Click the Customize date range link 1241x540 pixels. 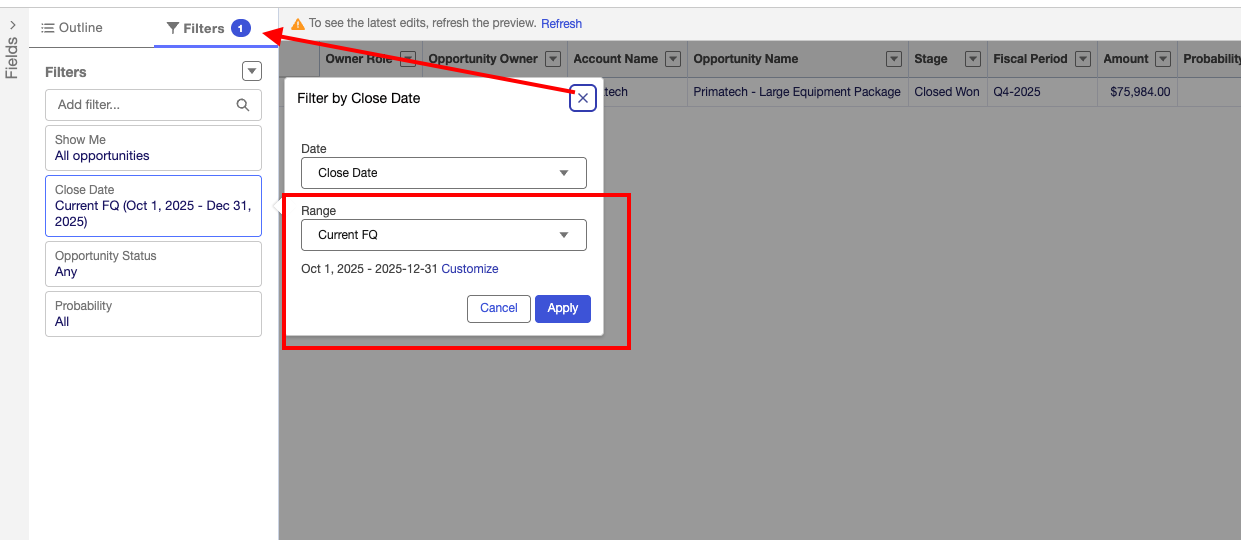pos(470,269)
